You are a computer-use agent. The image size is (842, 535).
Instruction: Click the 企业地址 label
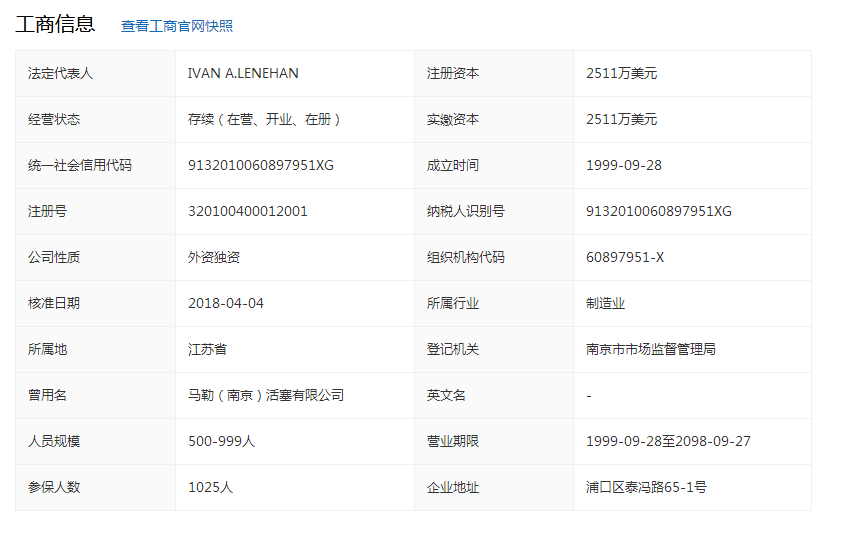[453, 487]
